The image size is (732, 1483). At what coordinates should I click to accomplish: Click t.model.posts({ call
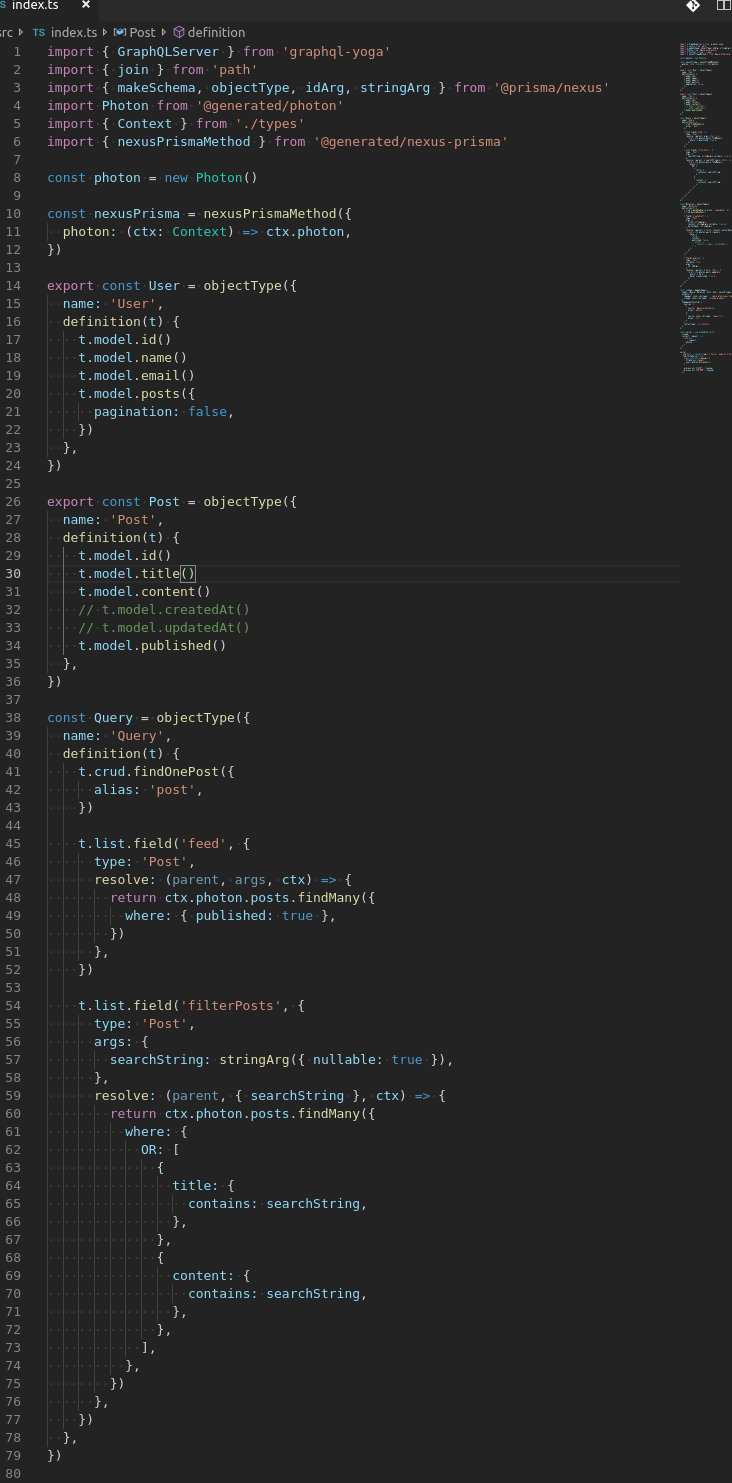137,394
